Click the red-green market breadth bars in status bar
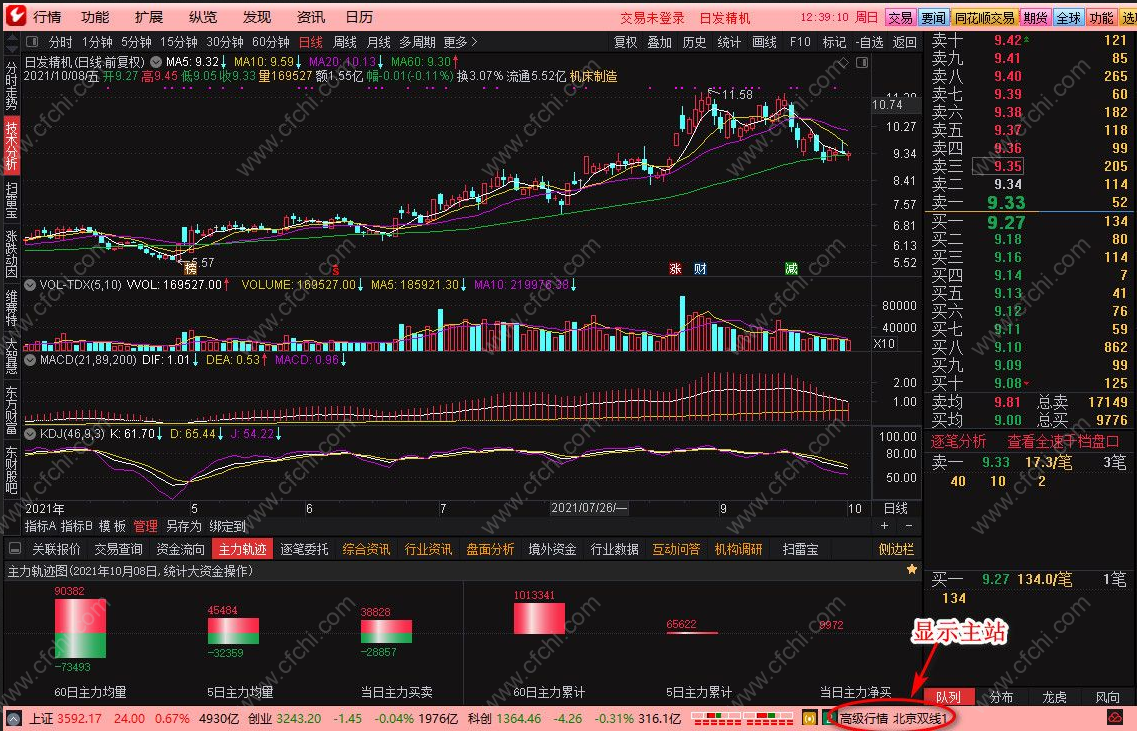 (743, 719)
